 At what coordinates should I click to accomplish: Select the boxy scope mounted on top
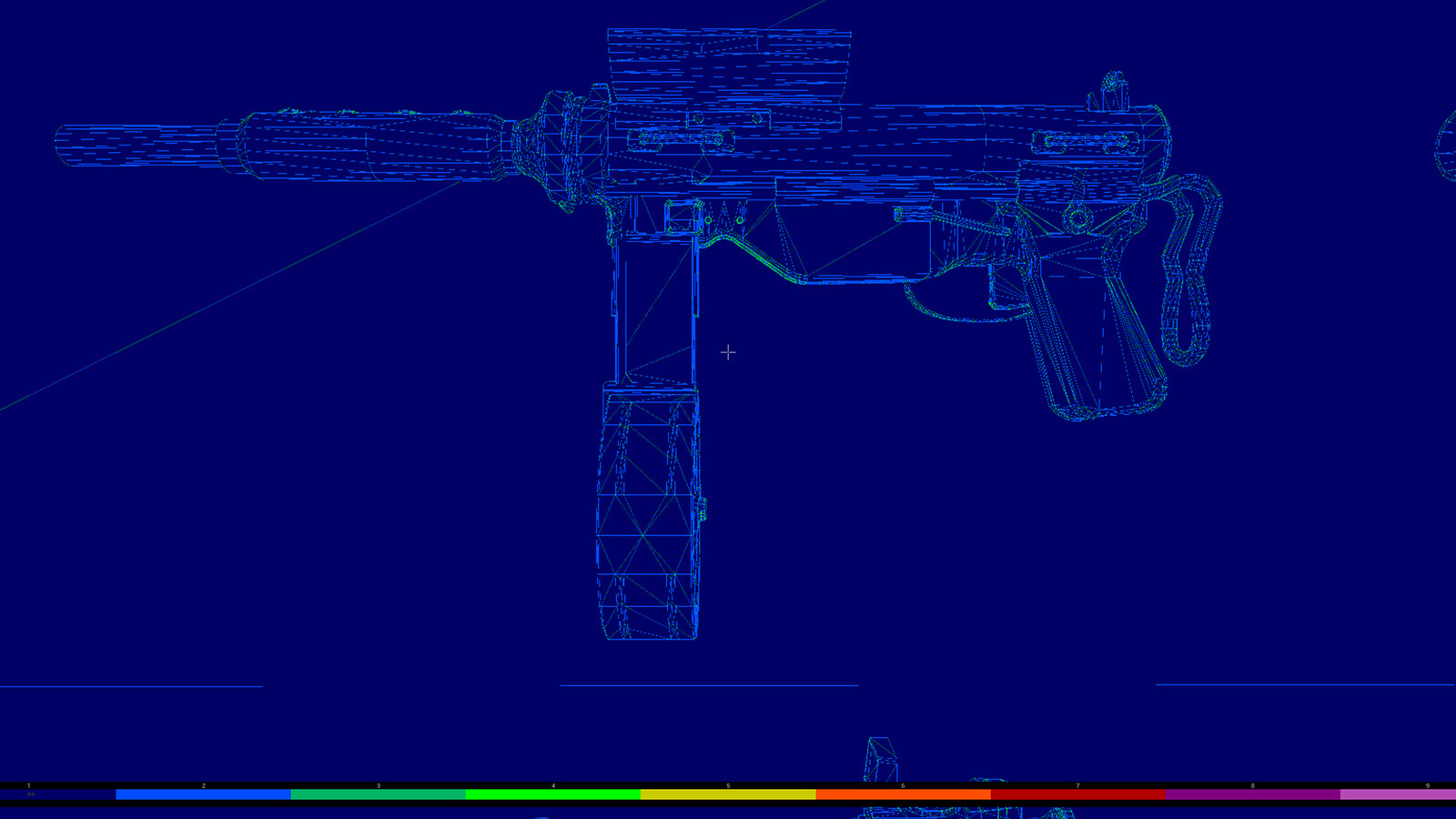pyautogui.click(x=729, y=67)
